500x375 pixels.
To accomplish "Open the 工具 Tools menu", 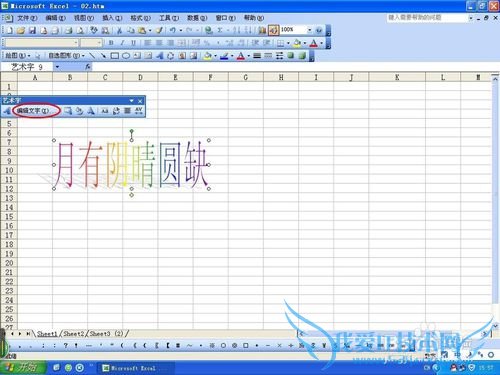I will coord(169,18).
